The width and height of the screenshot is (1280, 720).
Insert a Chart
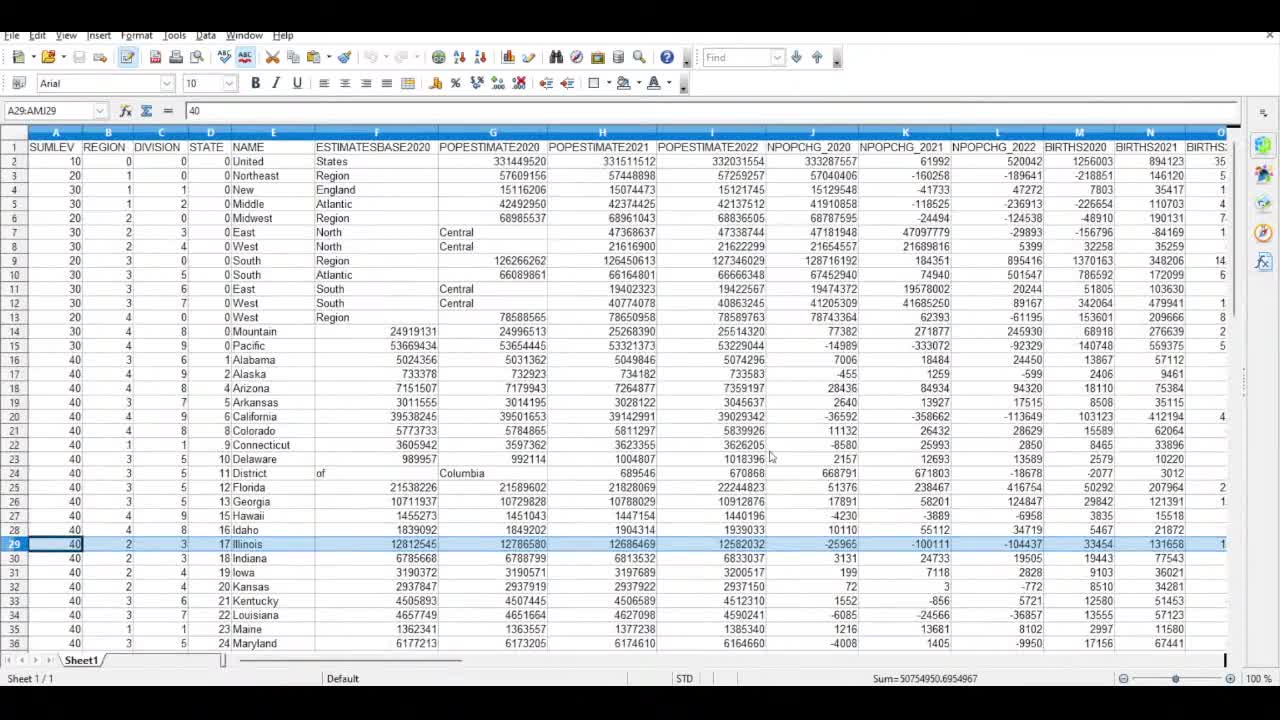(x=508, y=57)
